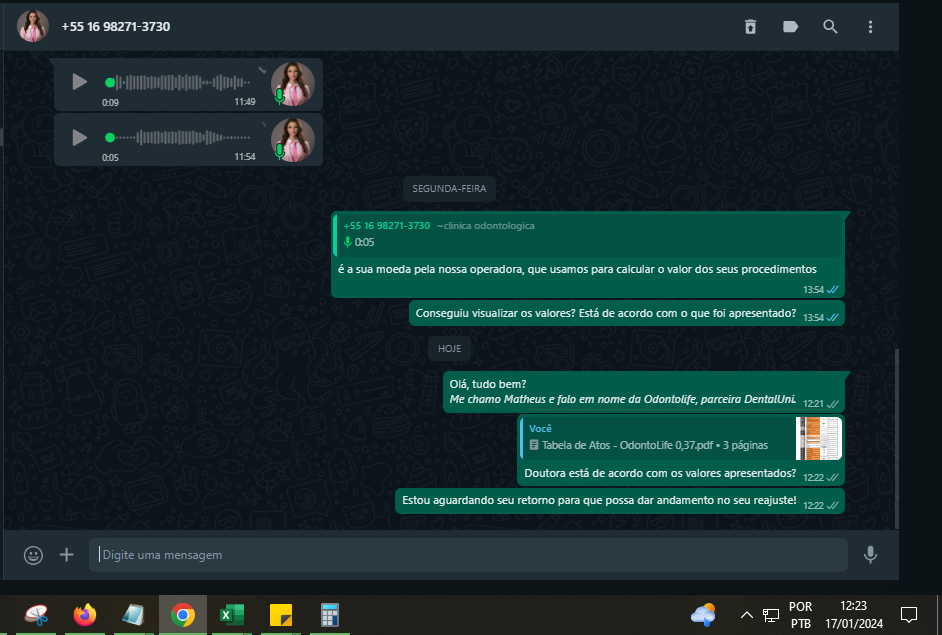
Task: Open dropdown arrow on 11:49 voice message
Action: [263, 70]
